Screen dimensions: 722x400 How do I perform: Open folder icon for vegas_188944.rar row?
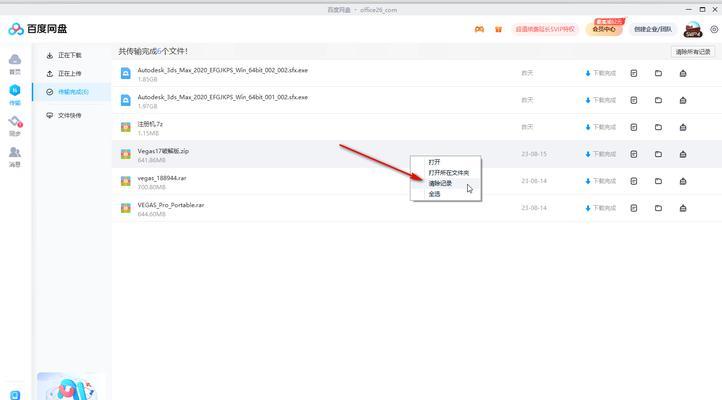pyautogui.click(x=658, y=181)
